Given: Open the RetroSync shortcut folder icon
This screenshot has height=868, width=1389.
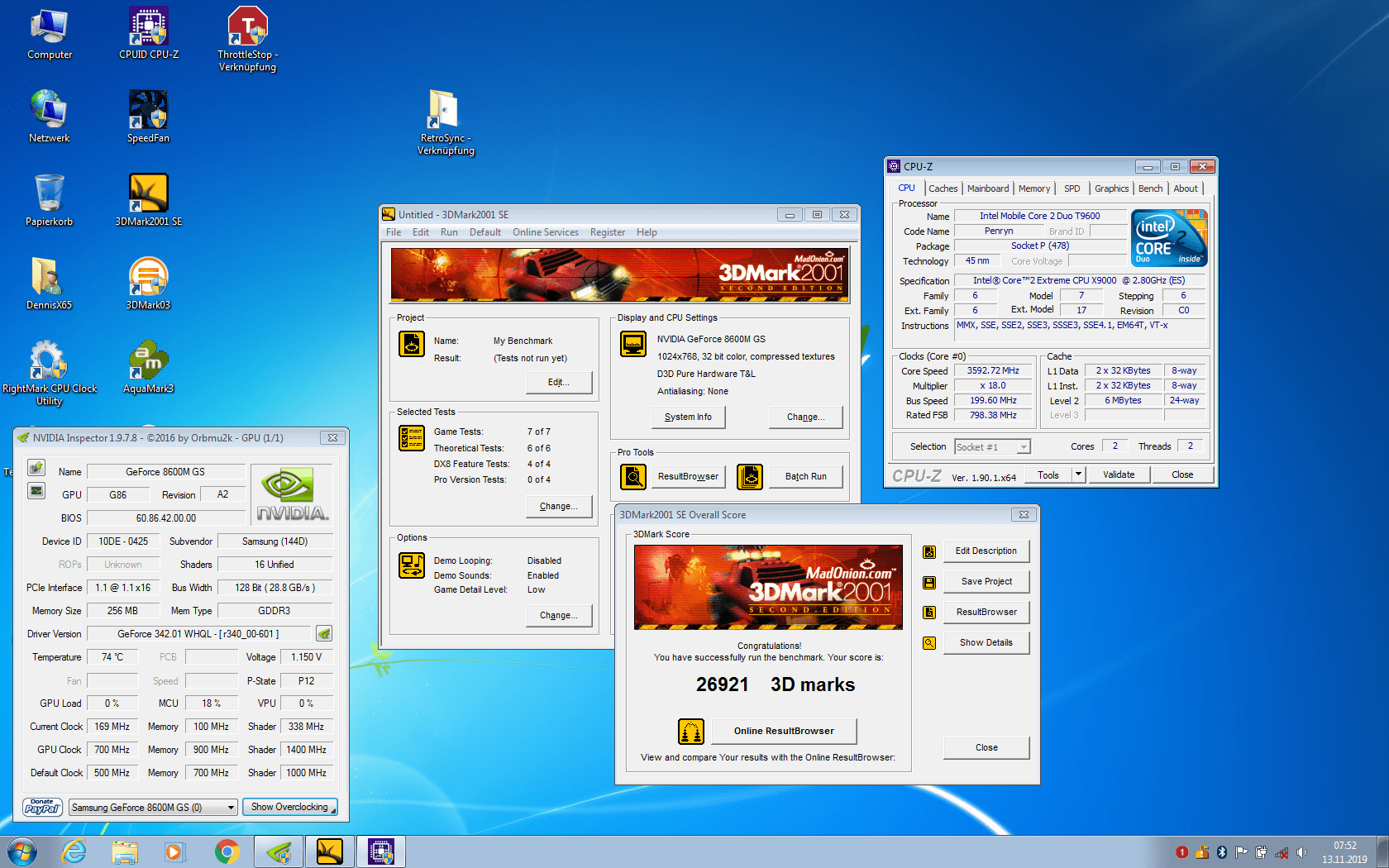Looking at the screenshot, I should (x=446, y=122).
